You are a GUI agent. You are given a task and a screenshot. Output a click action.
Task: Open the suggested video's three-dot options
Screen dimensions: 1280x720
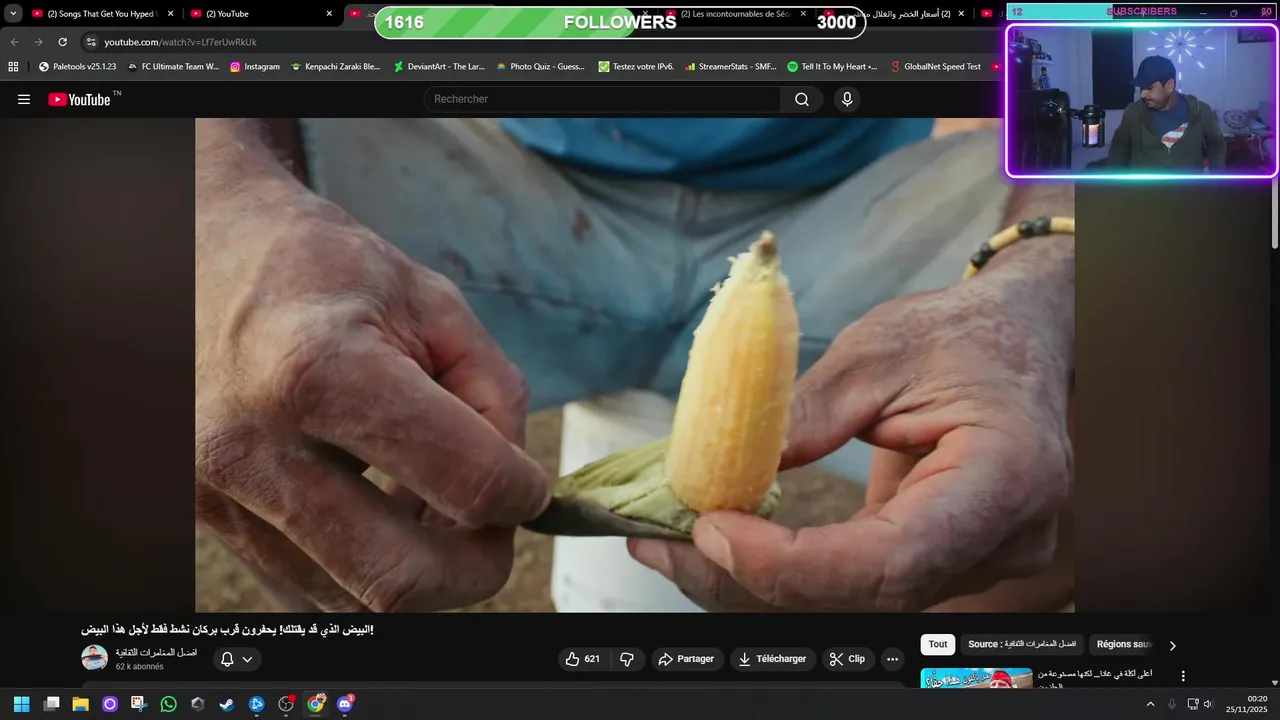click(x=1183, y=677)
